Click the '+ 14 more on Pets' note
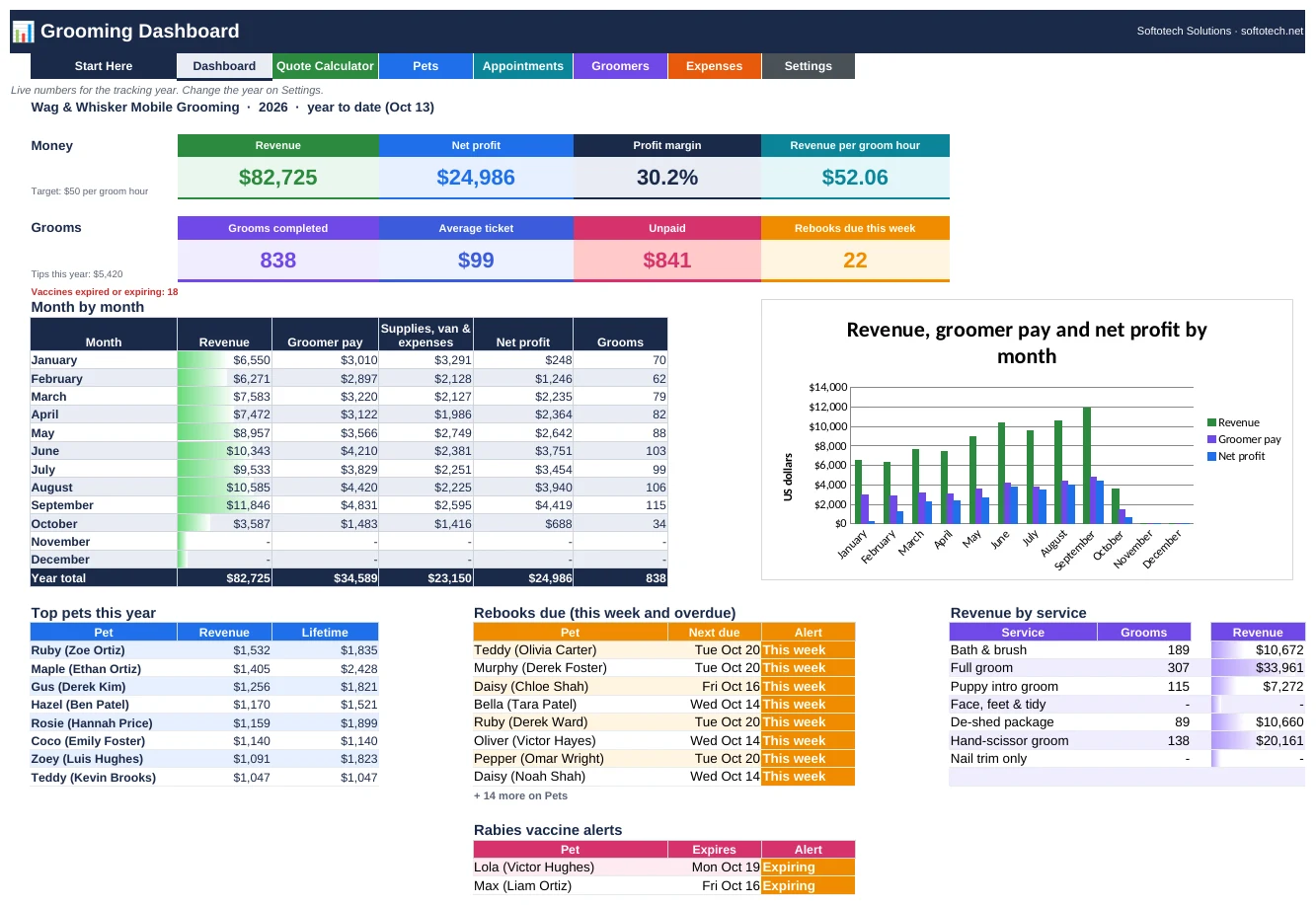 click(x=520, y=795)
